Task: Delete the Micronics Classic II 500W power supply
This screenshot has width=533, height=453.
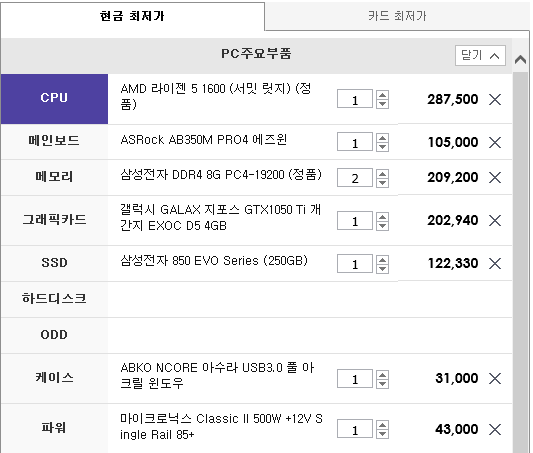Action: [x=495, y=429]
